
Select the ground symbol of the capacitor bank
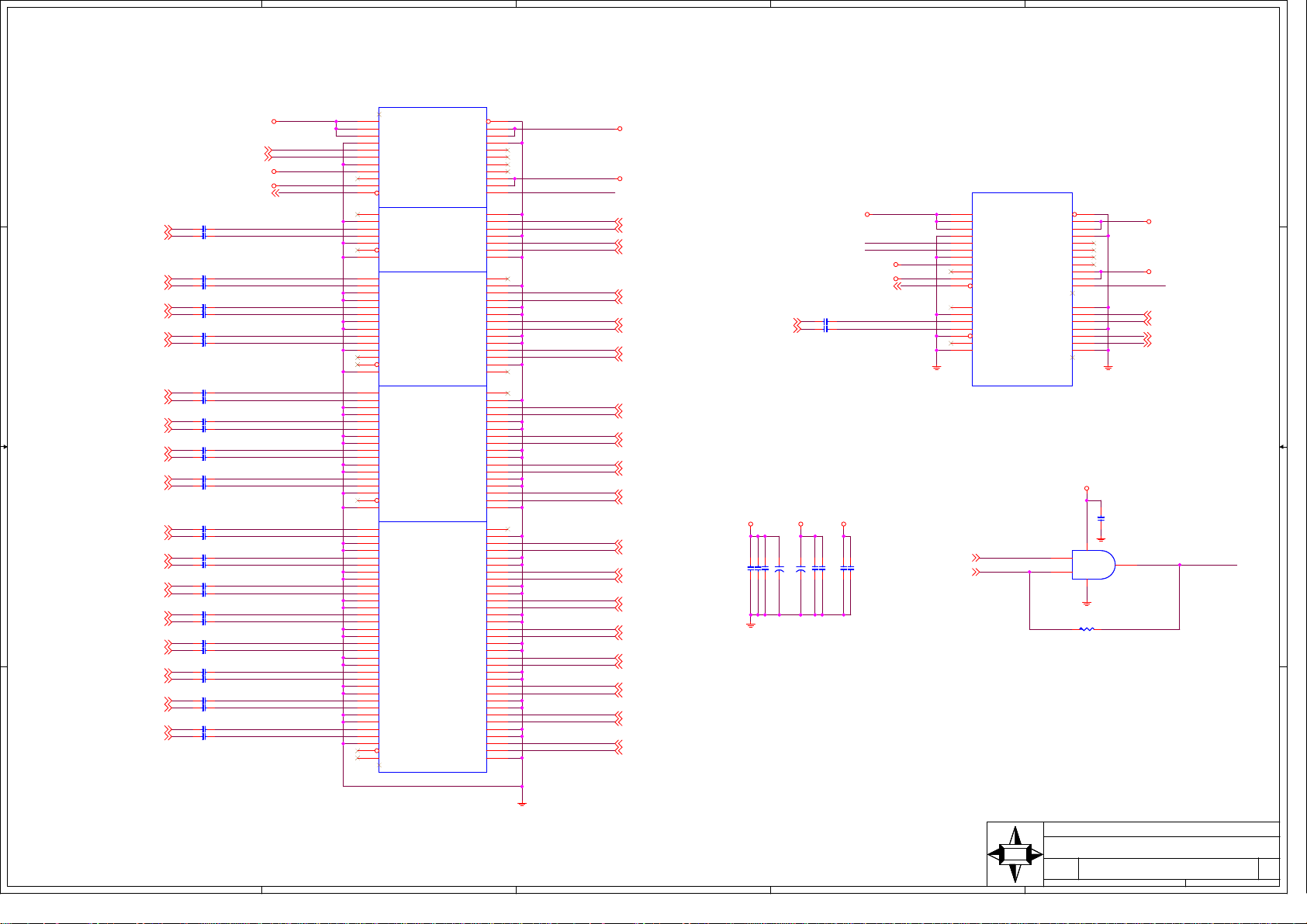(751, 625)
